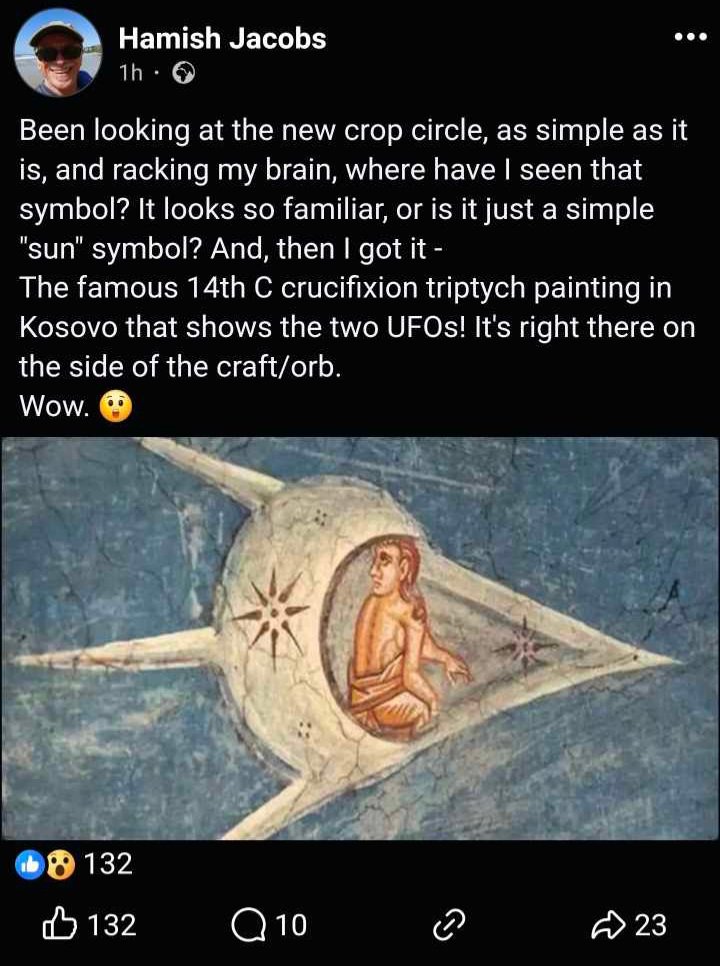Visit Hamish Jacobs profile name link
The height and width of the screenshot is (966, 720).
[222, 38]
